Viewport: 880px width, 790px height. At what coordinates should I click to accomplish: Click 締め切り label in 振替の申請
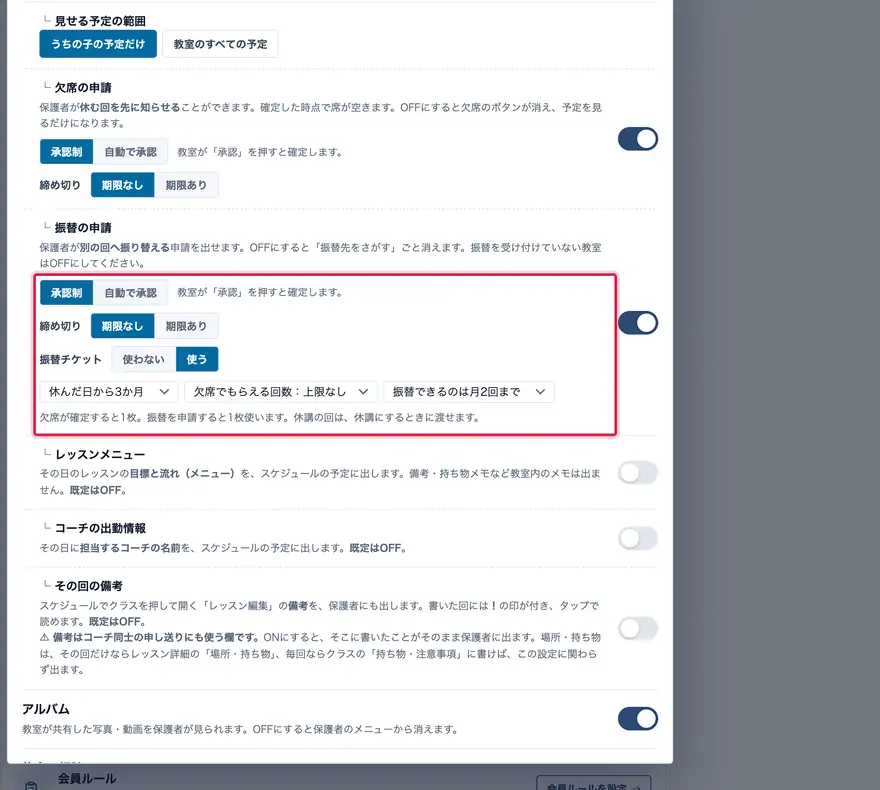pyautogui.click(x=60, y=326)
